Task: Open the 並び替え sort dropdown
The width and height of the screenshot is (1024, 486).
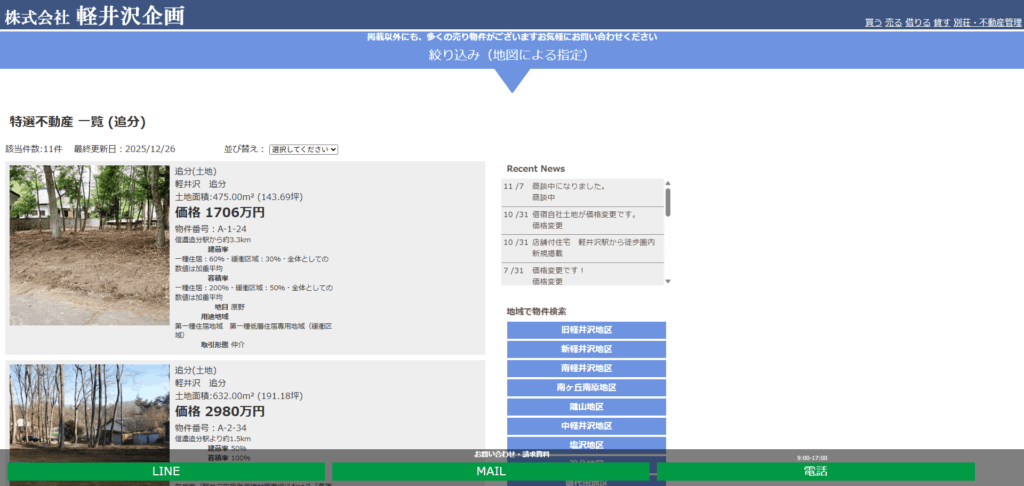Action: (304, 149)
